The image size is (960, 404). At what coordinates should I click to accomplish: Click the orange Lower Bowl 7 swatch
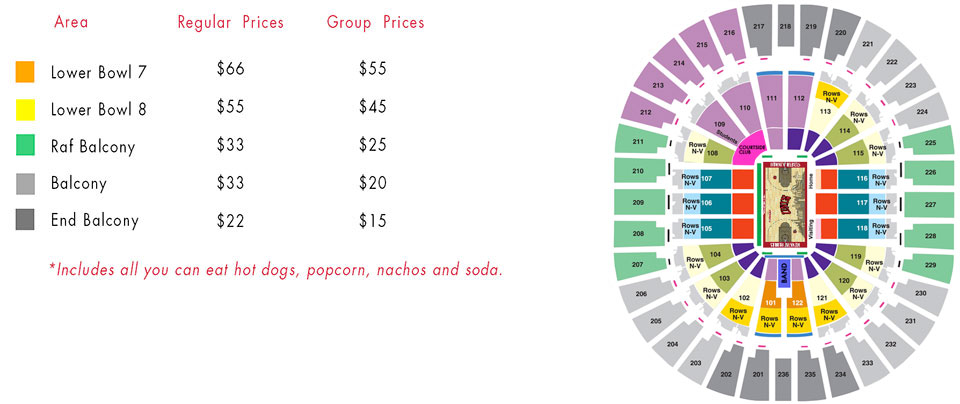[x=25, y=72]
